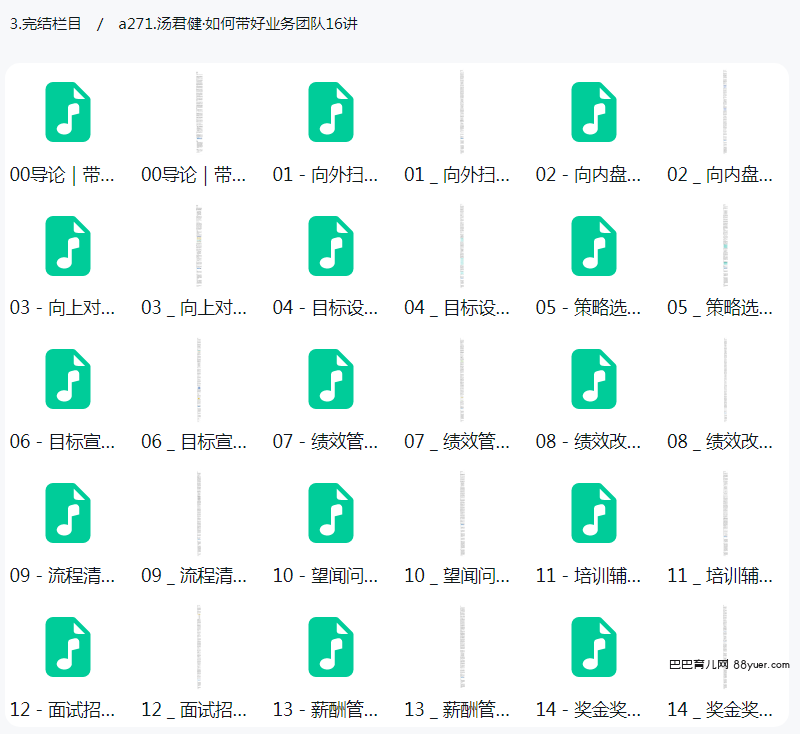
Task: Open audio icon for '10 - 望闻问...'
Action: coord(331,513)
